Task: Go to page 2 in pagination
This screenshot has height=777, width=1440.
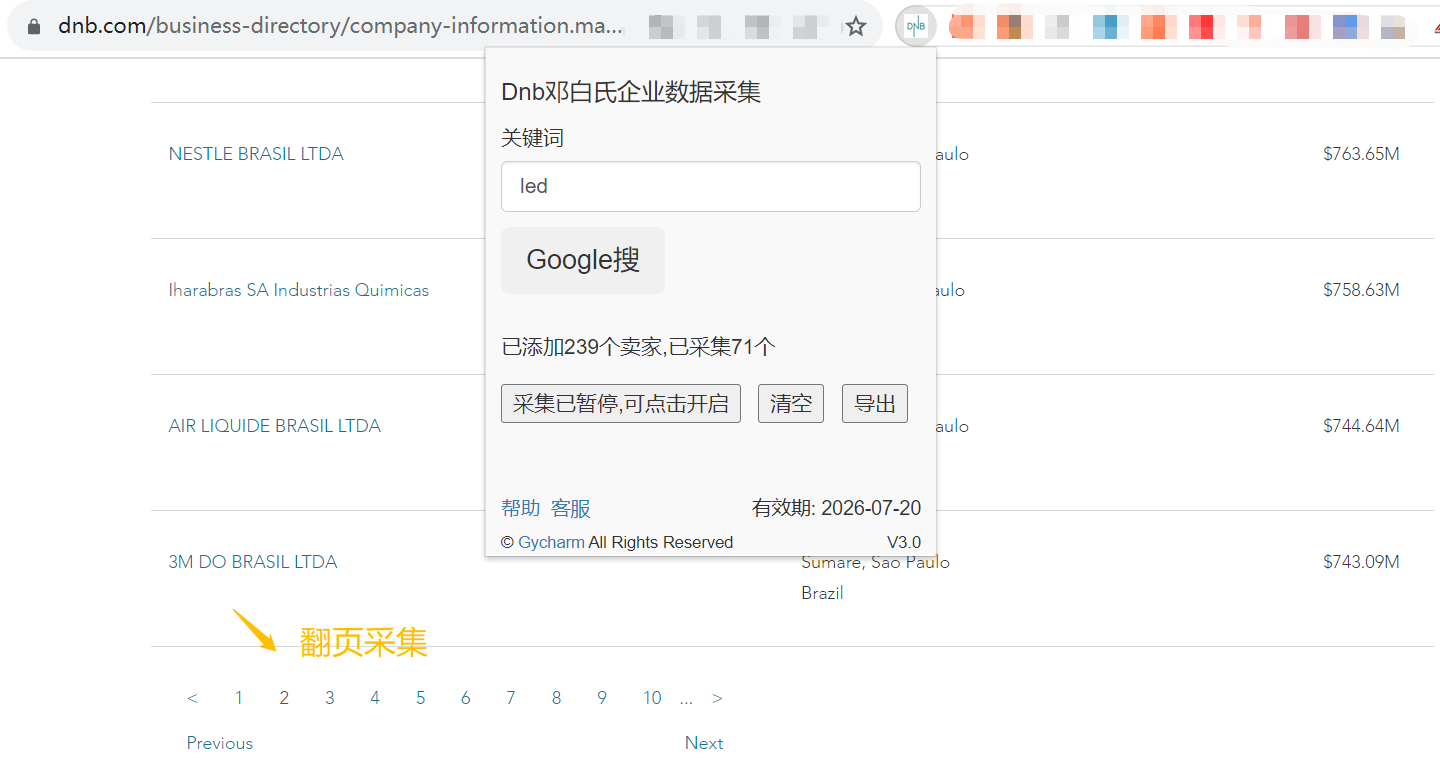Action: (284, 698)
